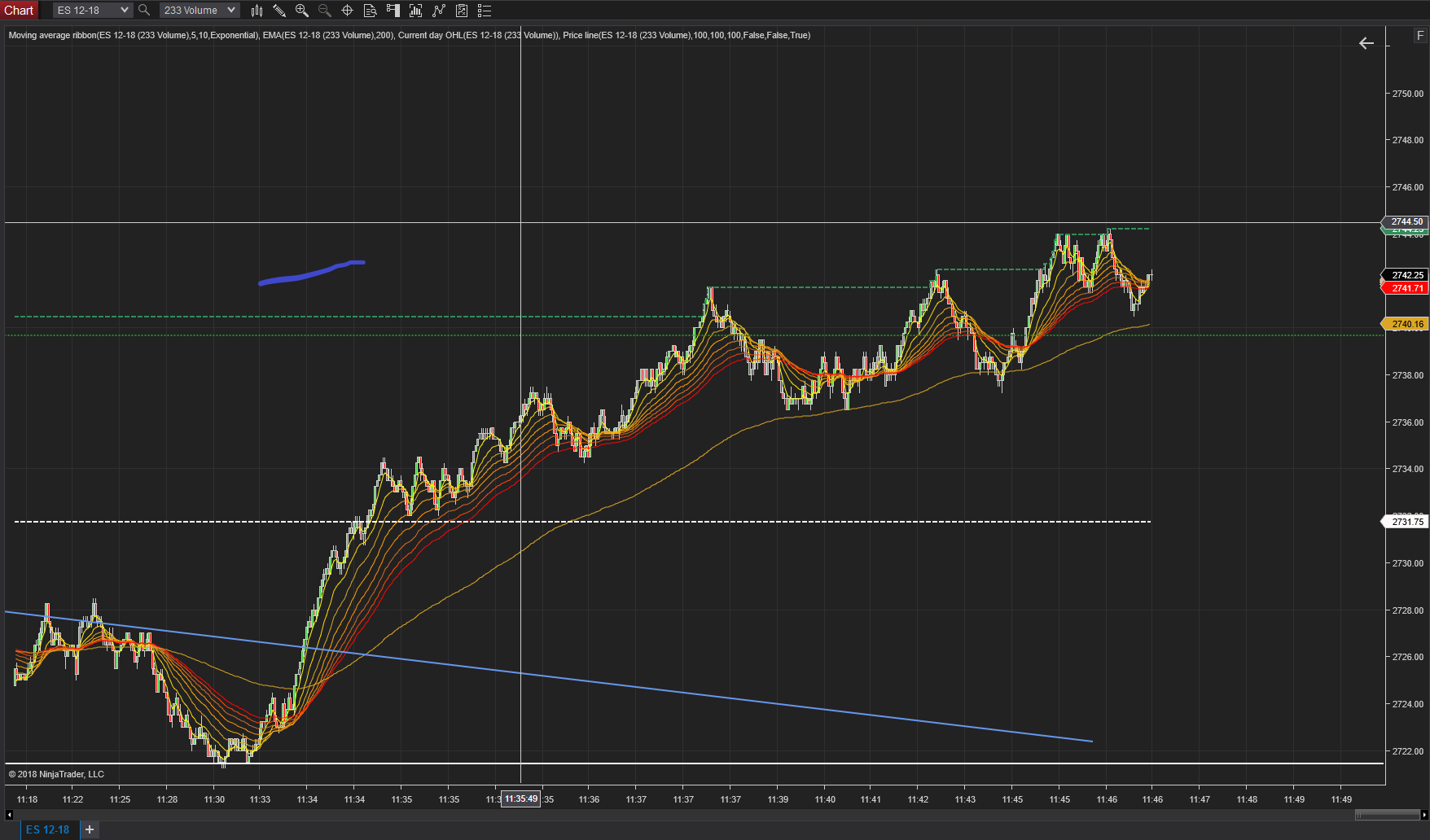Open the Chart Trader panel icon
This screenshot has width=1430, height=840.
(393, 11)
